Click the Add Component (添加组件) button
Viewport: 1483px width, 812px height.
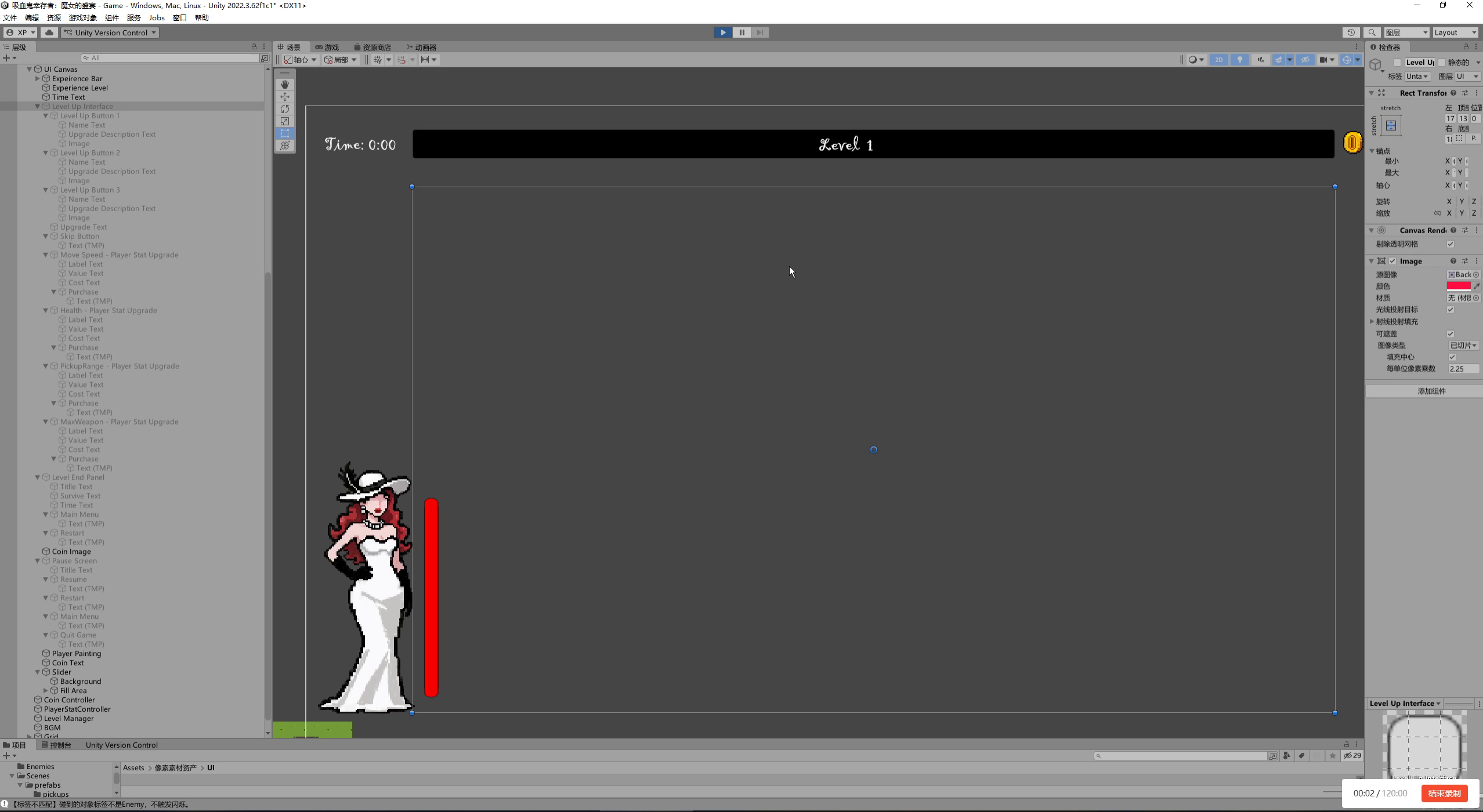(x=1431, y=391)
